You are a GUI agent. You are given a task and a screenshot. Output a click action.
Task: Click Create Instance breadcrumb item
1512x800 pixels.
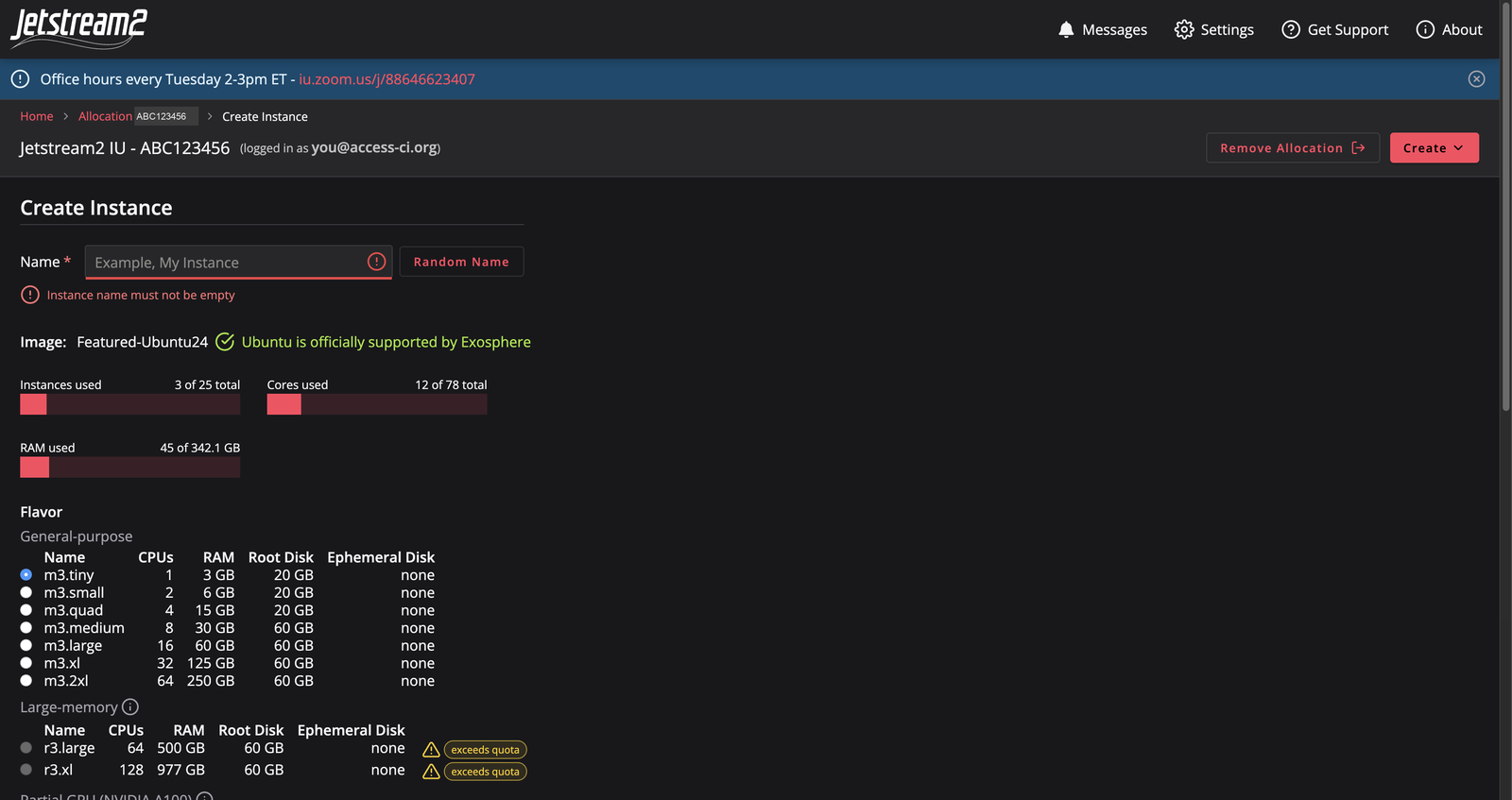click(265, 116)
